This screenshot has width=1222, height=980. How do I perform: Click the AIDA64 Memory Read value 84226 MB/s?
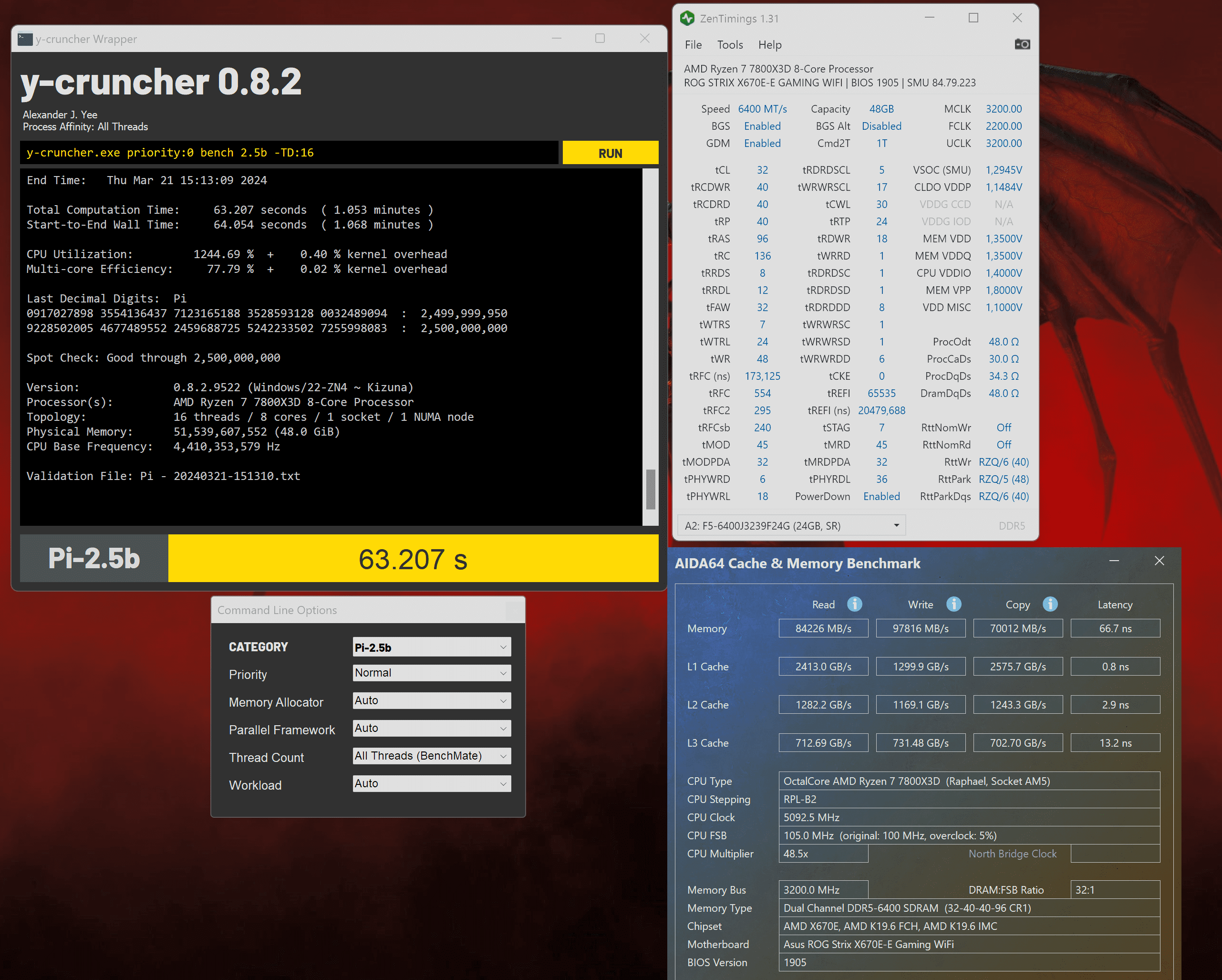click(x=823, y=628)
